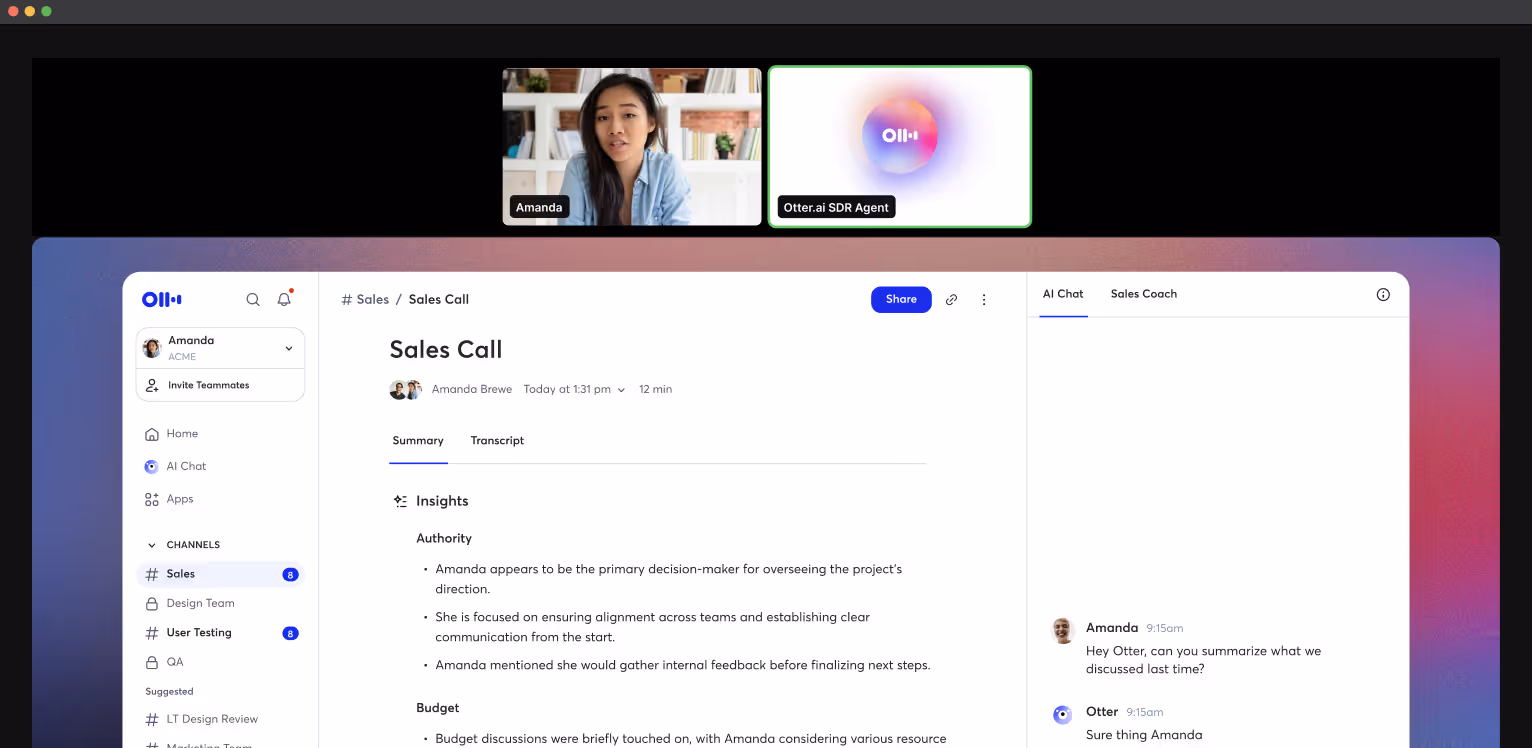
Task: Click bullet about gathering internal feedback
Action: (x=683, y=666)
